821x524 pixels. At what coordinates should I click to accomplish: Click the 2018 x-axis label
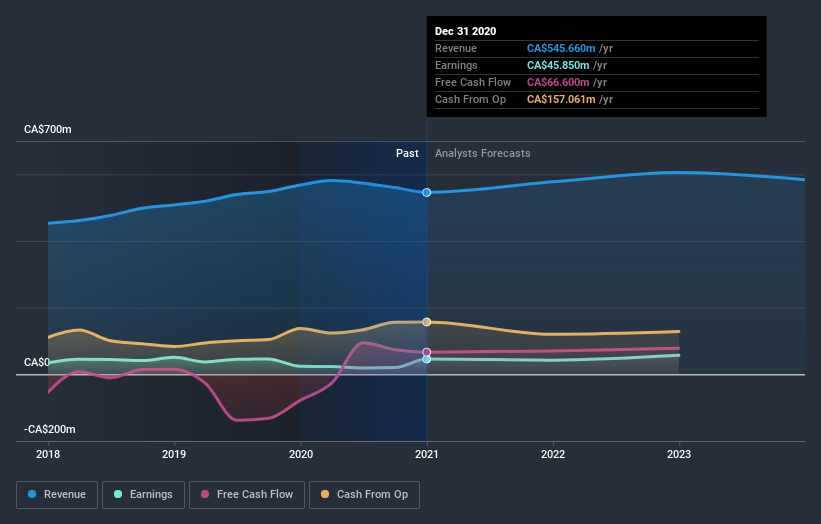pyautogui.click(x=48, y=454)
